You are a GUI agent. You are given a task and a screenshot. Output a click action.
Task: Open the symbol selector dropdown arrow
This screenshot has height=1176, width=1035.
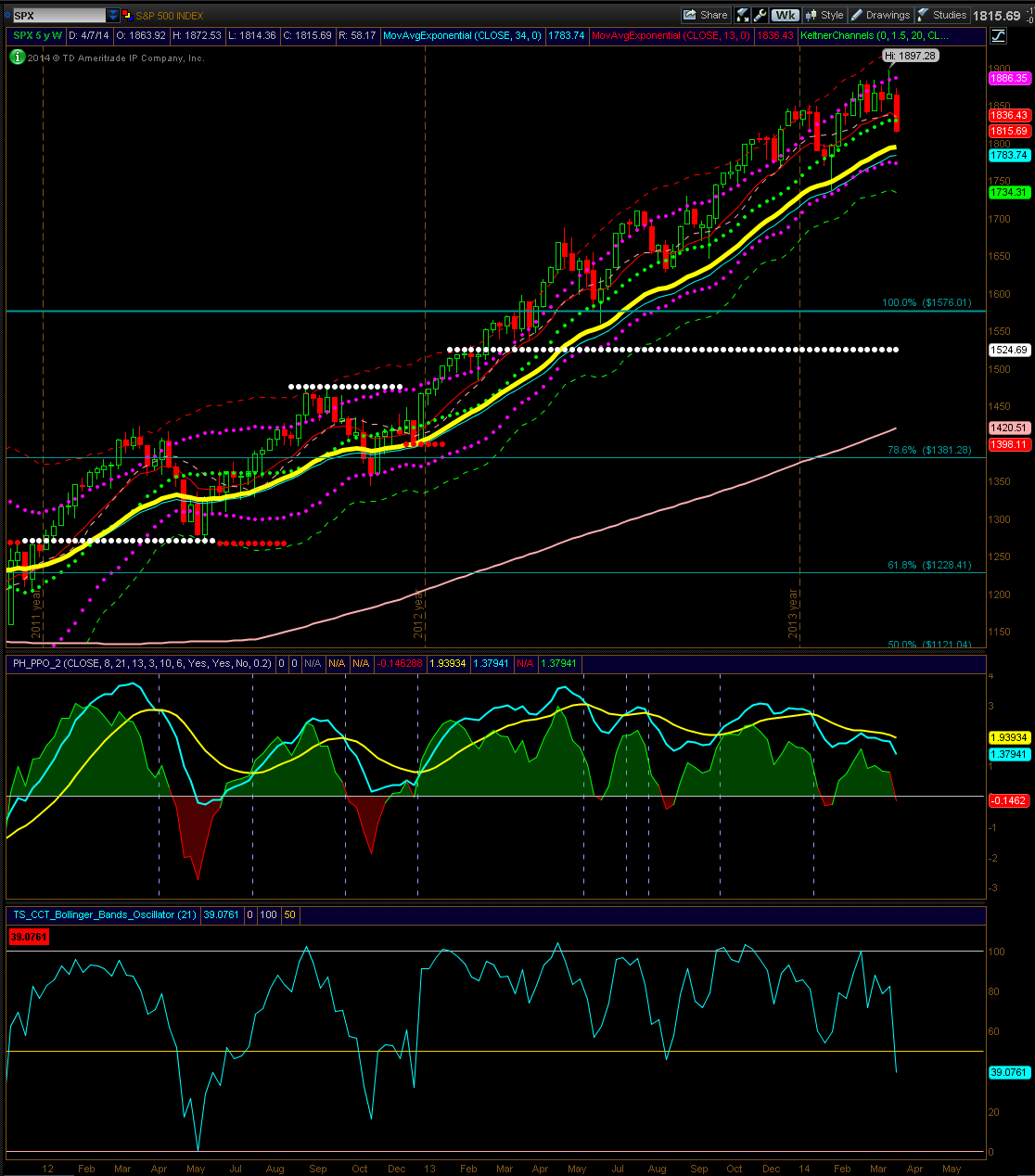[113, 16]
